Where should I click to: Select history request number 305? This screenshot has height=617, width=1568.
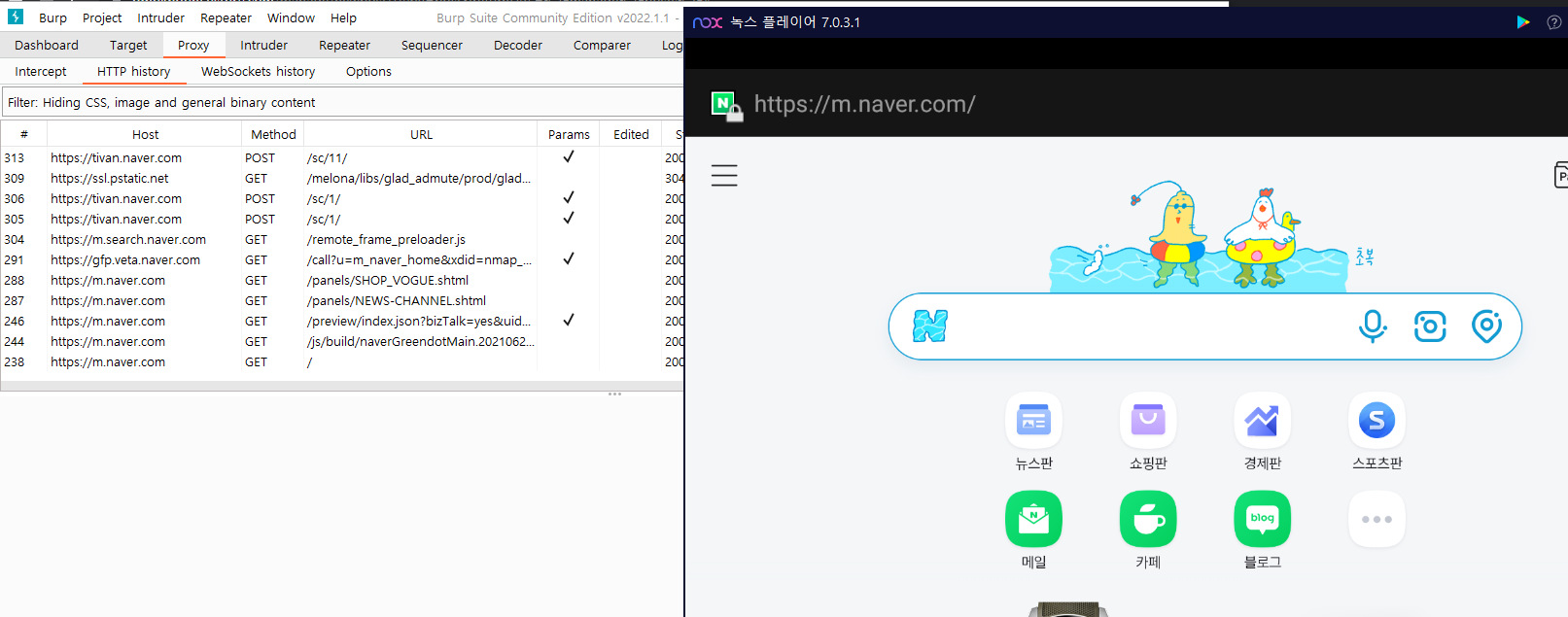click(342, 219)
